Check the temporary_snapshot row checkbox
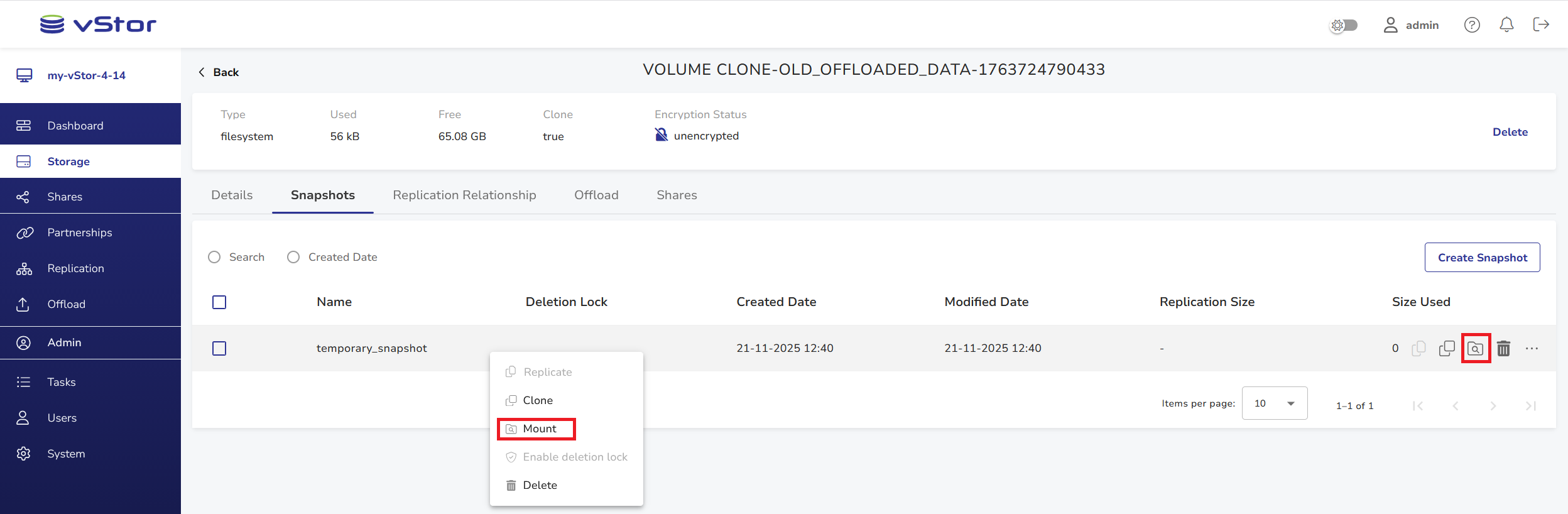 point(219,348)
